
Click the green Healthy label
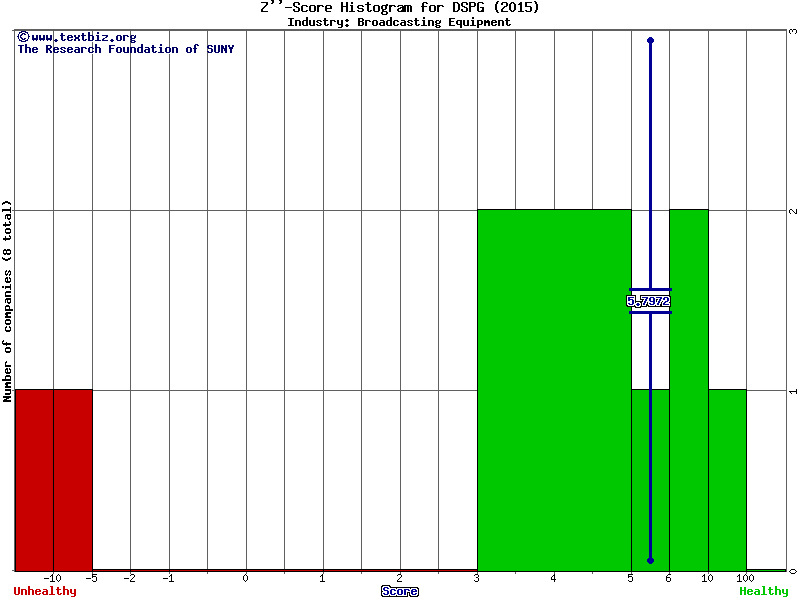tap(763, 591)
